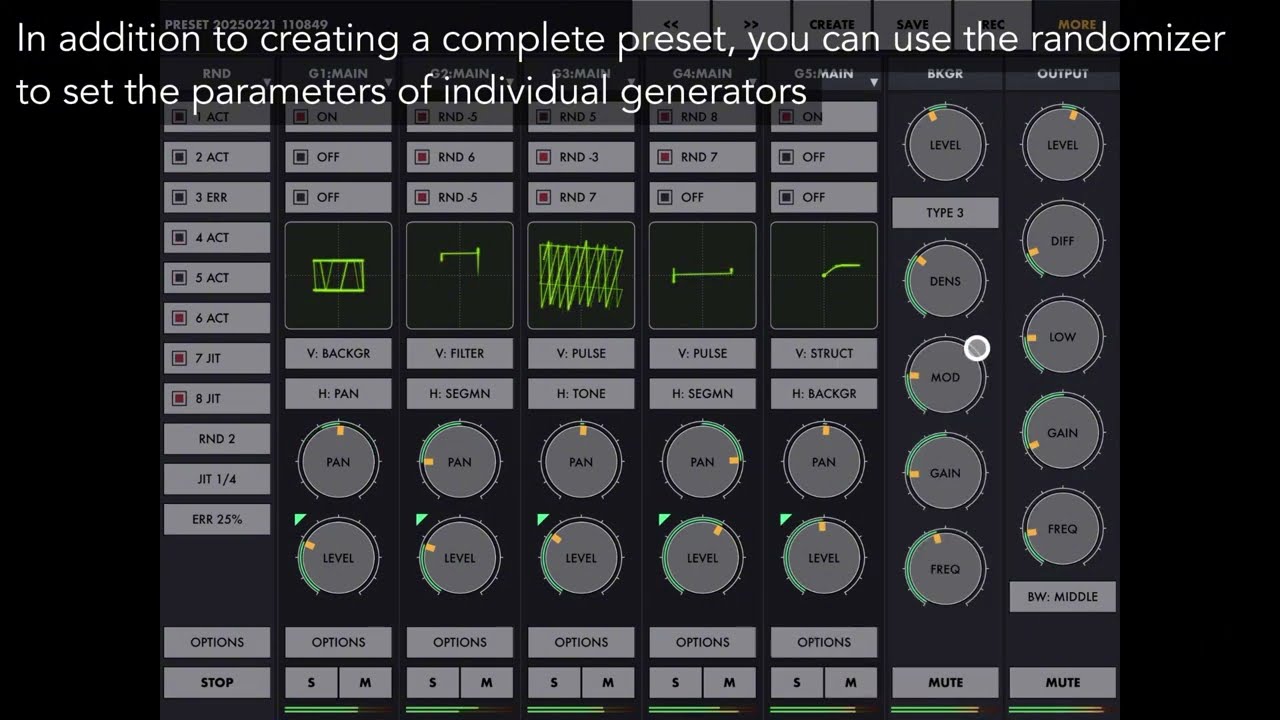This screenshot has height=720, width=1280.
Task: Toggle the RND 6 checkbox in G2
Action: 422,157
